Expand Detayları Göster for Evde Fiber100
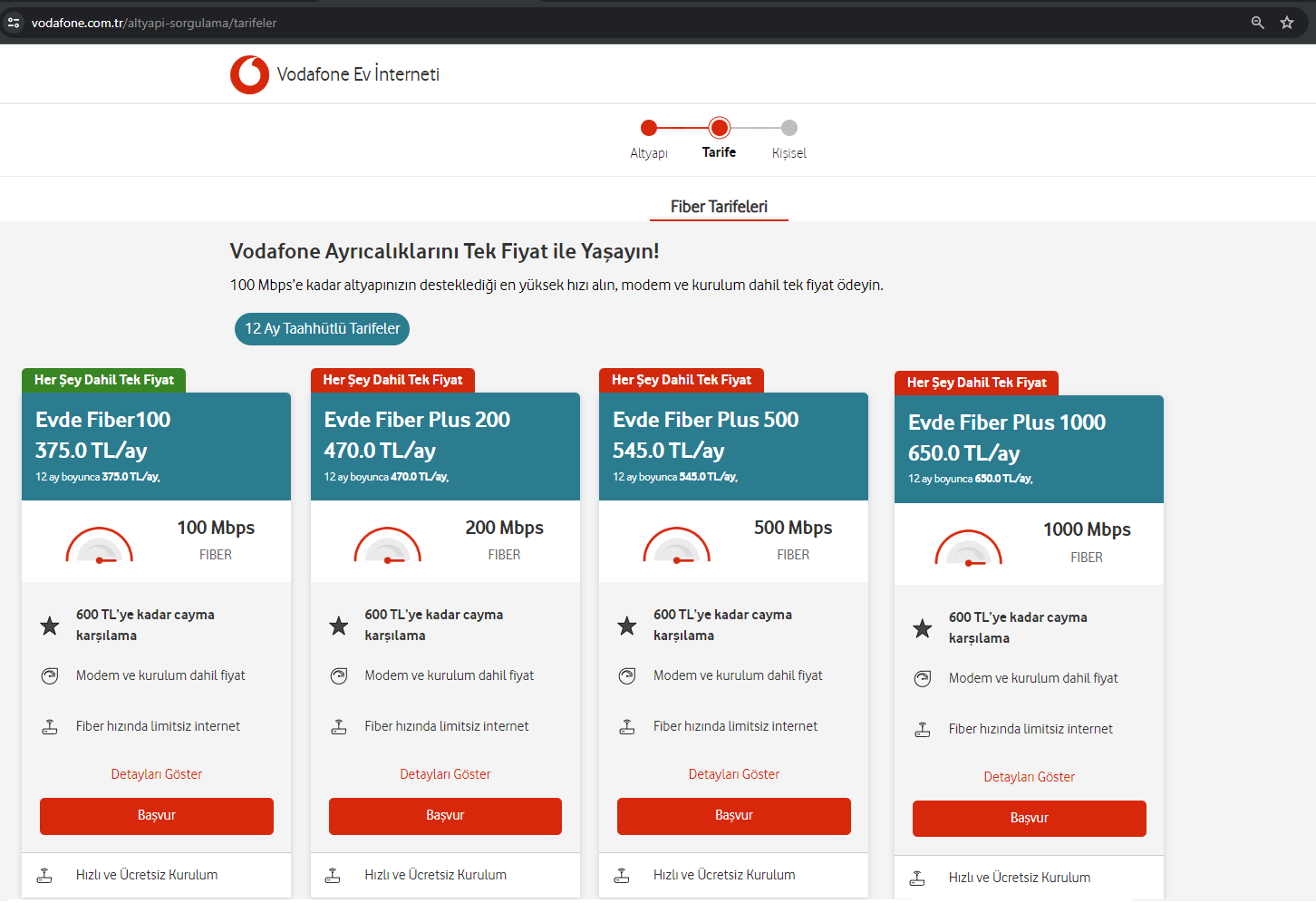 click(157, 774)
